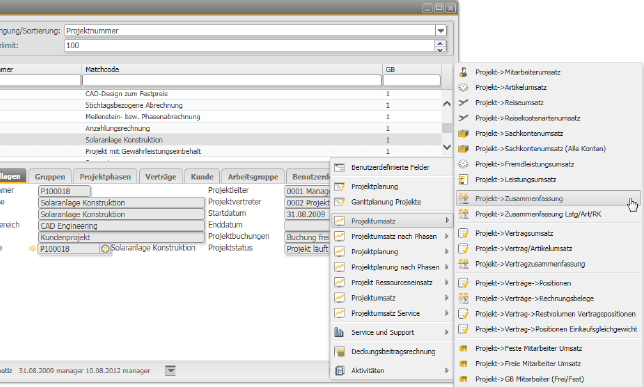Image resolution: width=644 pixels, height=387 pixels.
Task: Click the Projekt->Verträge->Positionen icon
Action: (463, 283)
